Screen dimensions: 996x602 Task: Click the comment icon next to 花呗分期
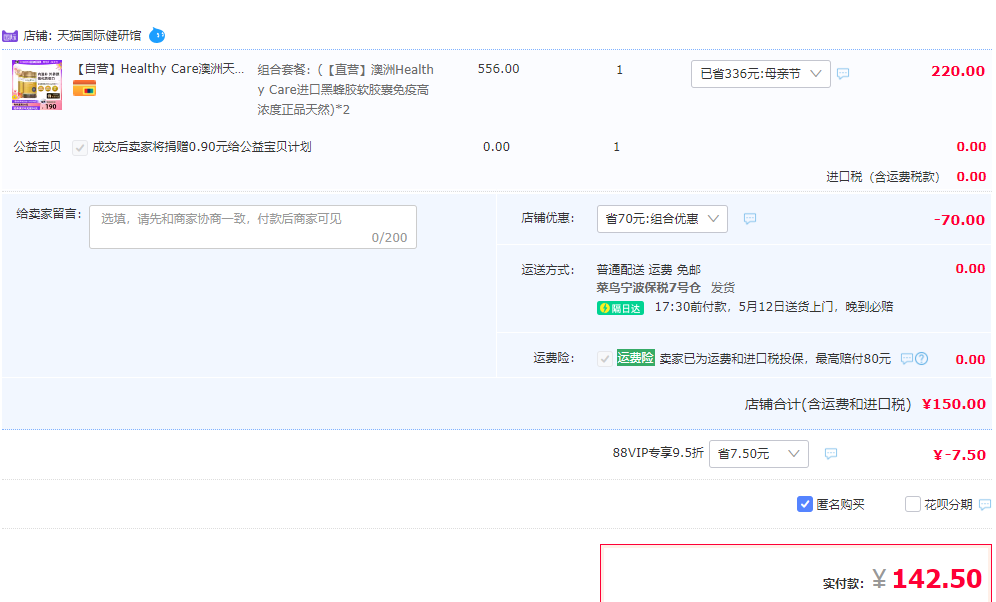point(985,505)
